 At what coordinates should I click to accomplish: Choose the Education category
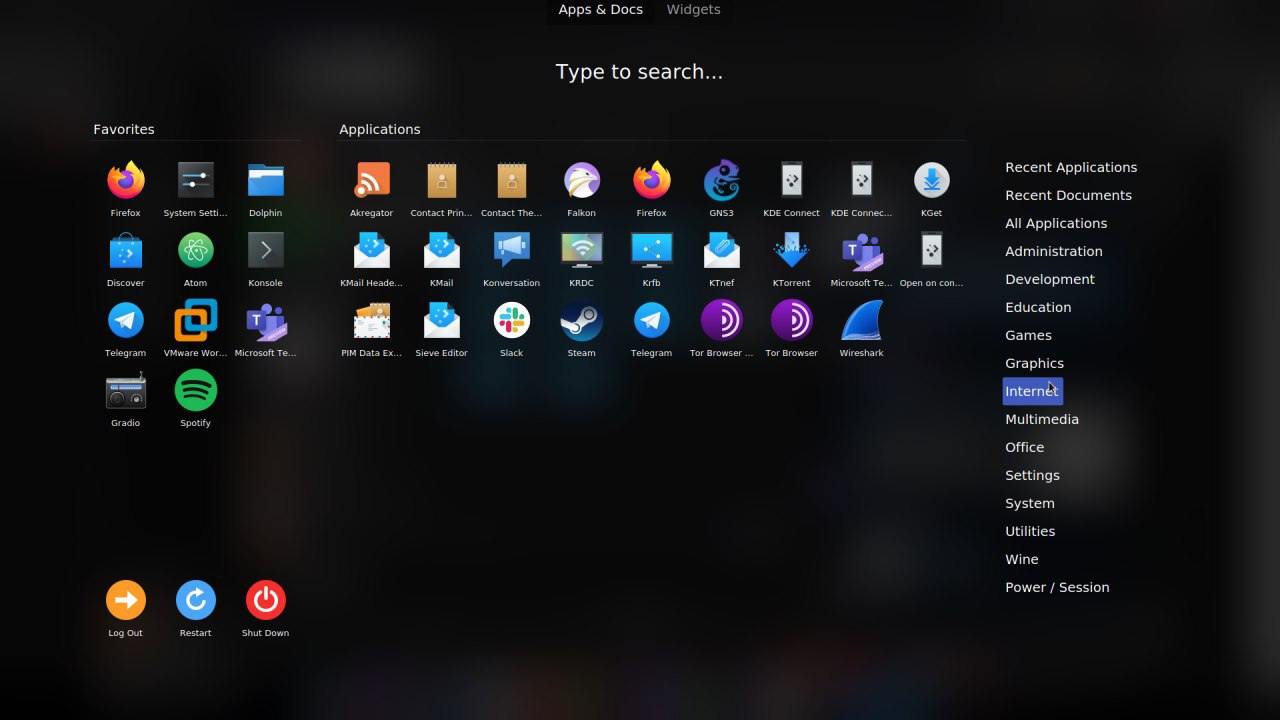pos(1038,307)
